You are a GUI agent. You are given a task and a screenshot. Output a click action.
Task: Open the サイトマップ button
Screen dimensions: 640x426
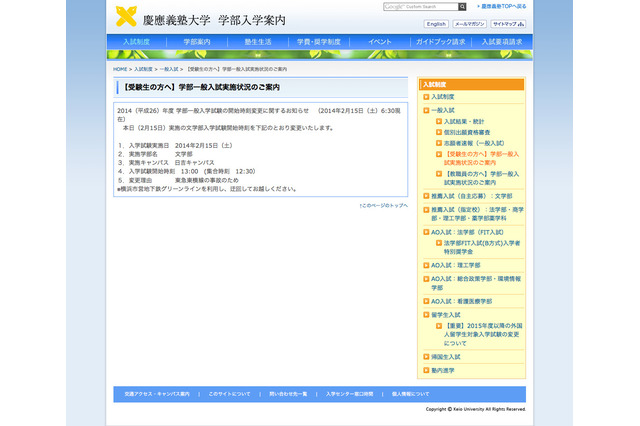(508, 24)
